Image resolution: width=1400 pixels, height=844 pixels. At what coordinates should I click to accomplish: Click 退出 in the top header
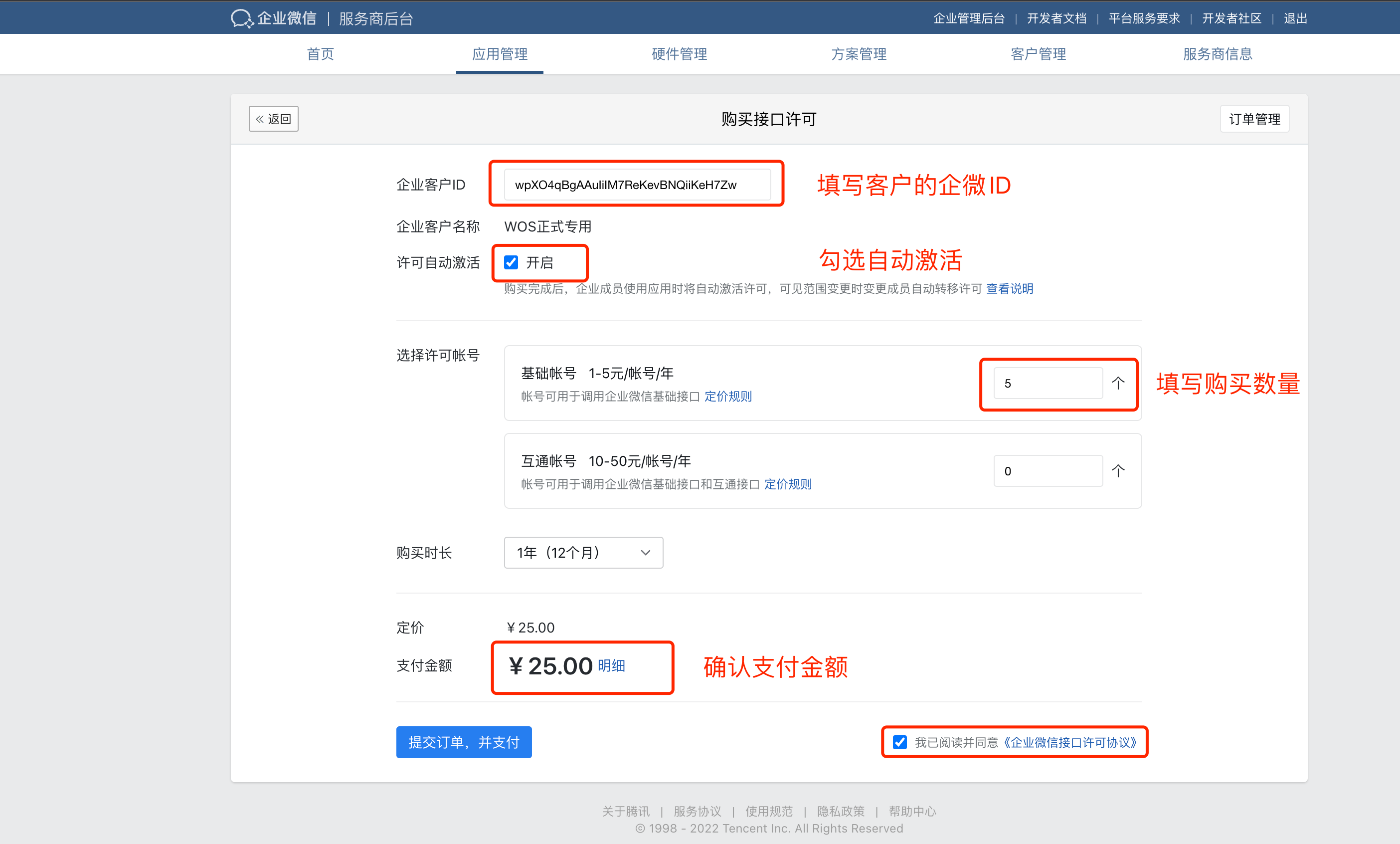(x=1295, y=18)
